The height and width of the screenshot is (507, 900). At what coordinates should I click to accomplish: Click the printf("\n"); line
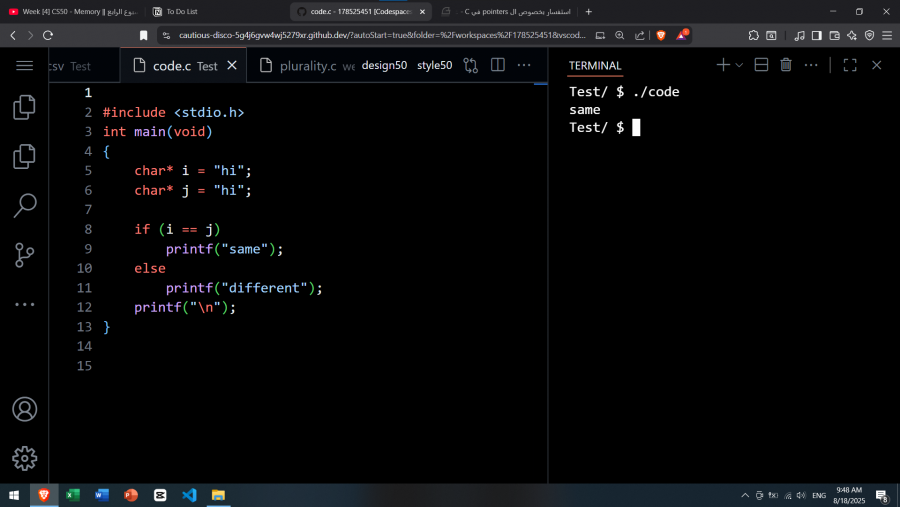185,307
